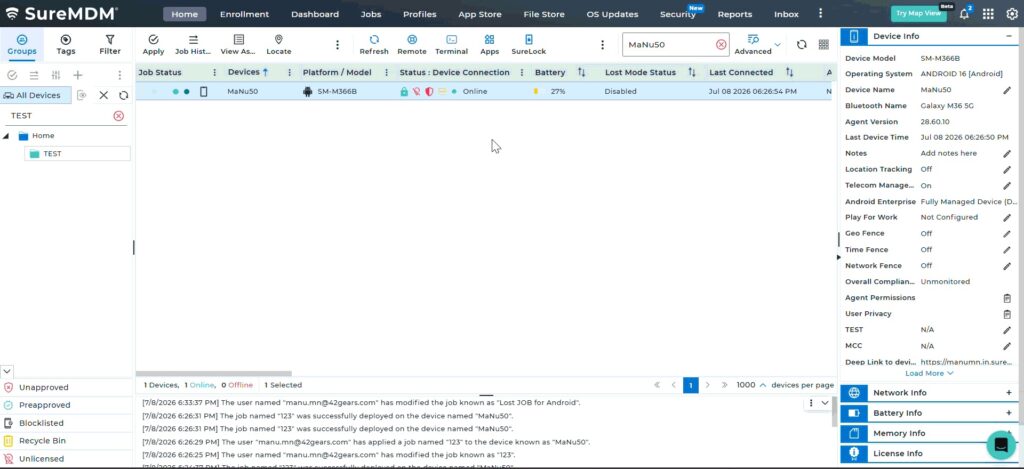Collapse the Home tree node
The height and width of the screenshot is (469, 1024).
(x=6, y=136)
